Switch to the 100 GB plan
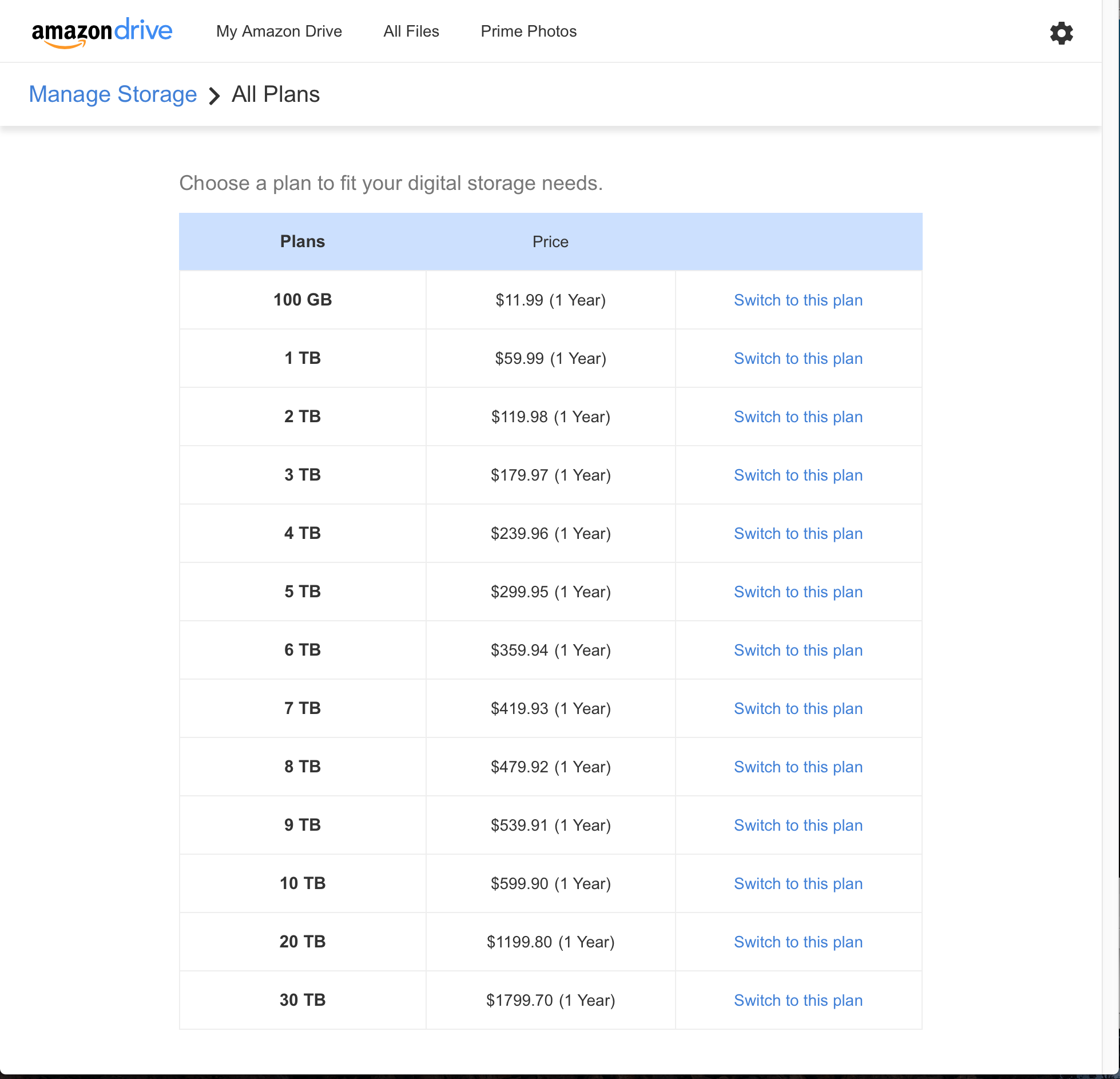This screenshot has height=1079, width=1120. click(x=797, y=300)
